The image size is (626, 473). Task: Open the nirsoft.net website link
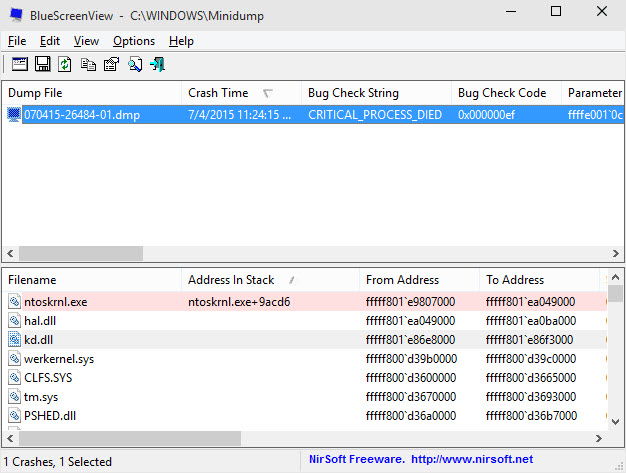tap(472, 459)
